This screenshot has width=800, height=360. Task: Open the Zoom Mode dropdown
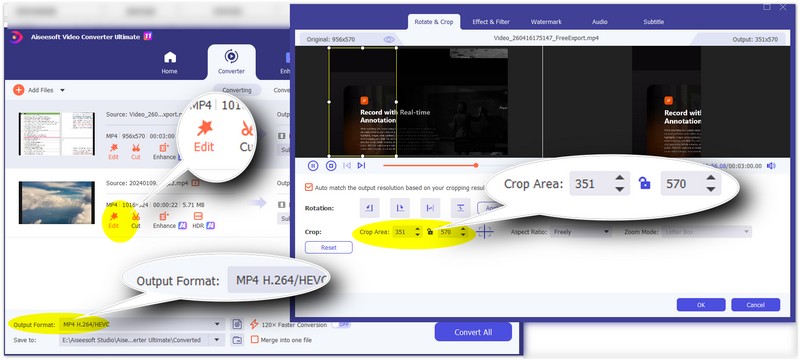click(707, 232)
